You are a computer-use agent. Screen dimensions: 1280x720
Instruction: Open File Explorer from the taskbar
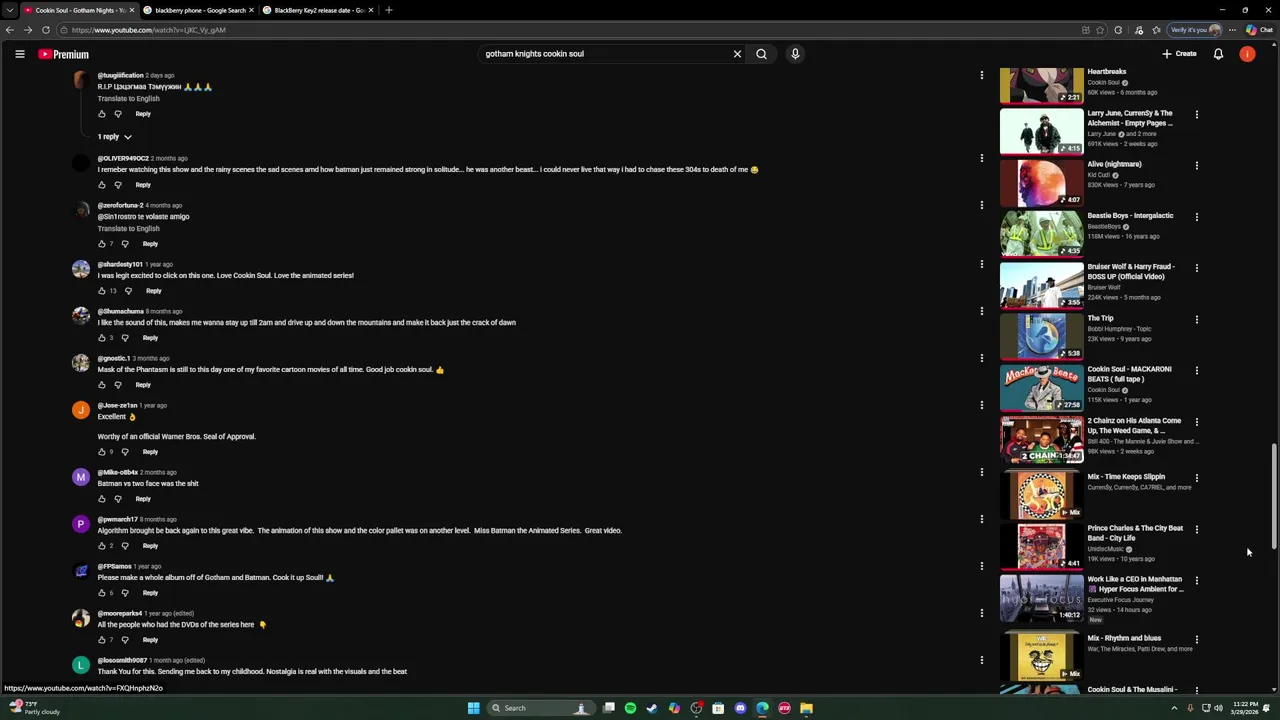(x=806, y=708)
